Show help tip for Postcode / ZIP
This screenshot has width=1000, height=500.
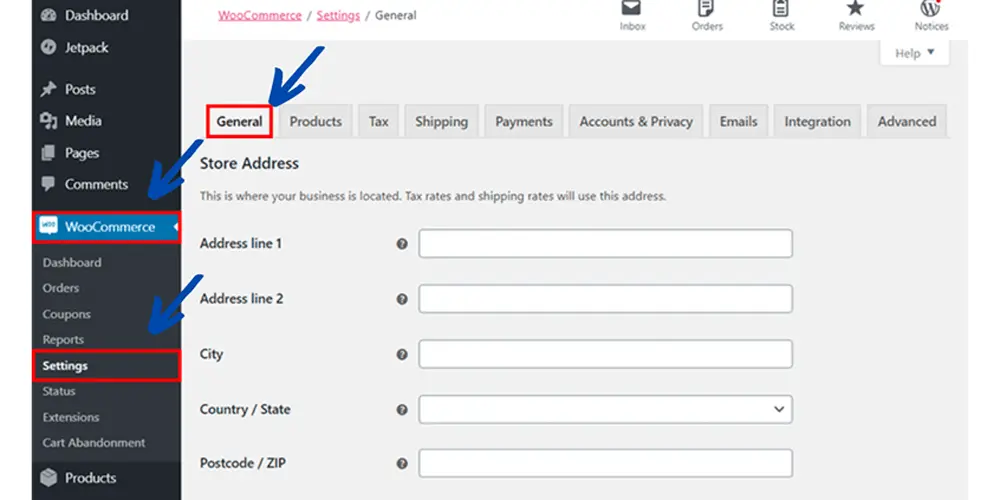(x=402, y=464)
